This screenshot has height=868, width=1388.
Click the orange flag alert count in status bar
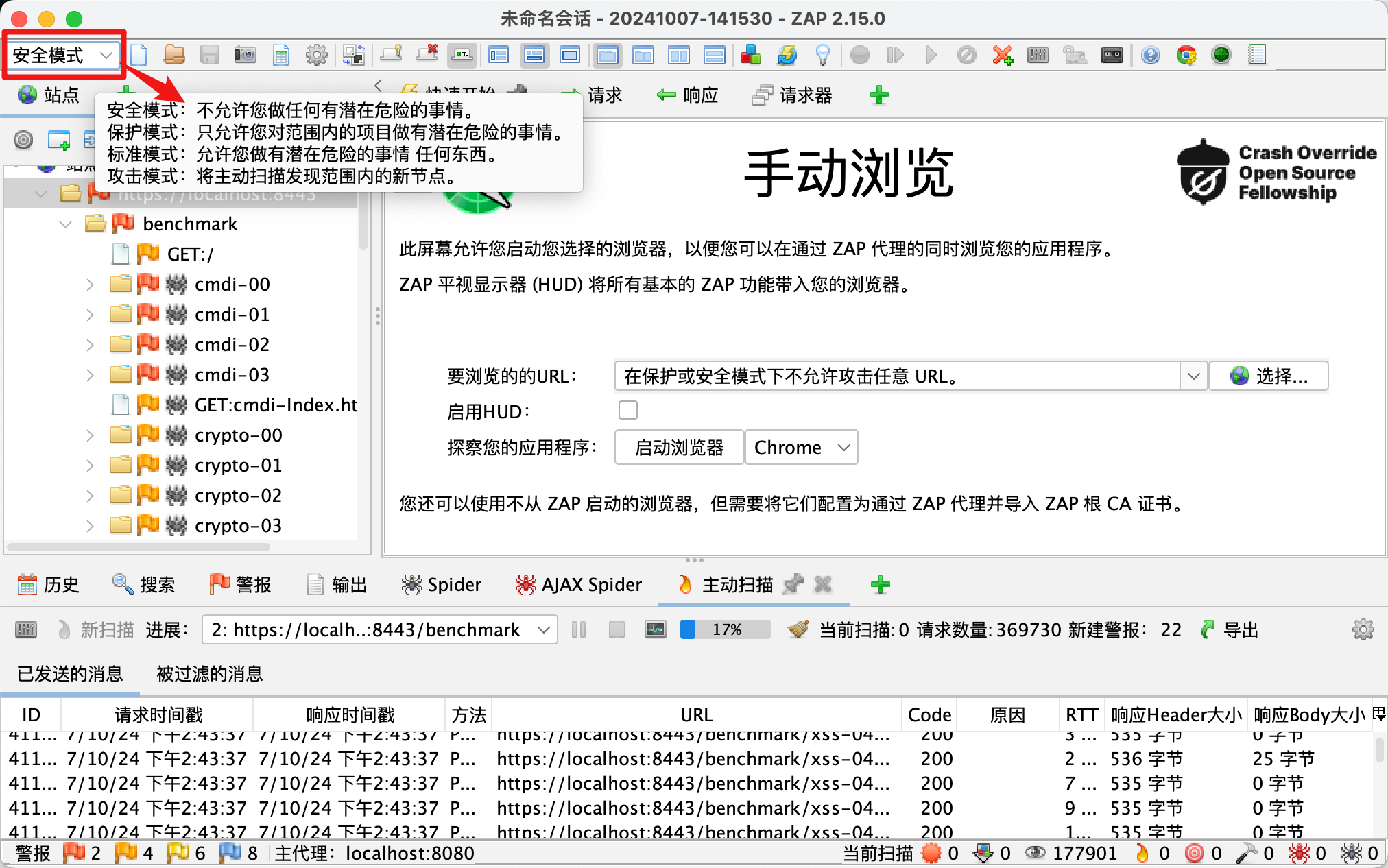tap(134, 853)
